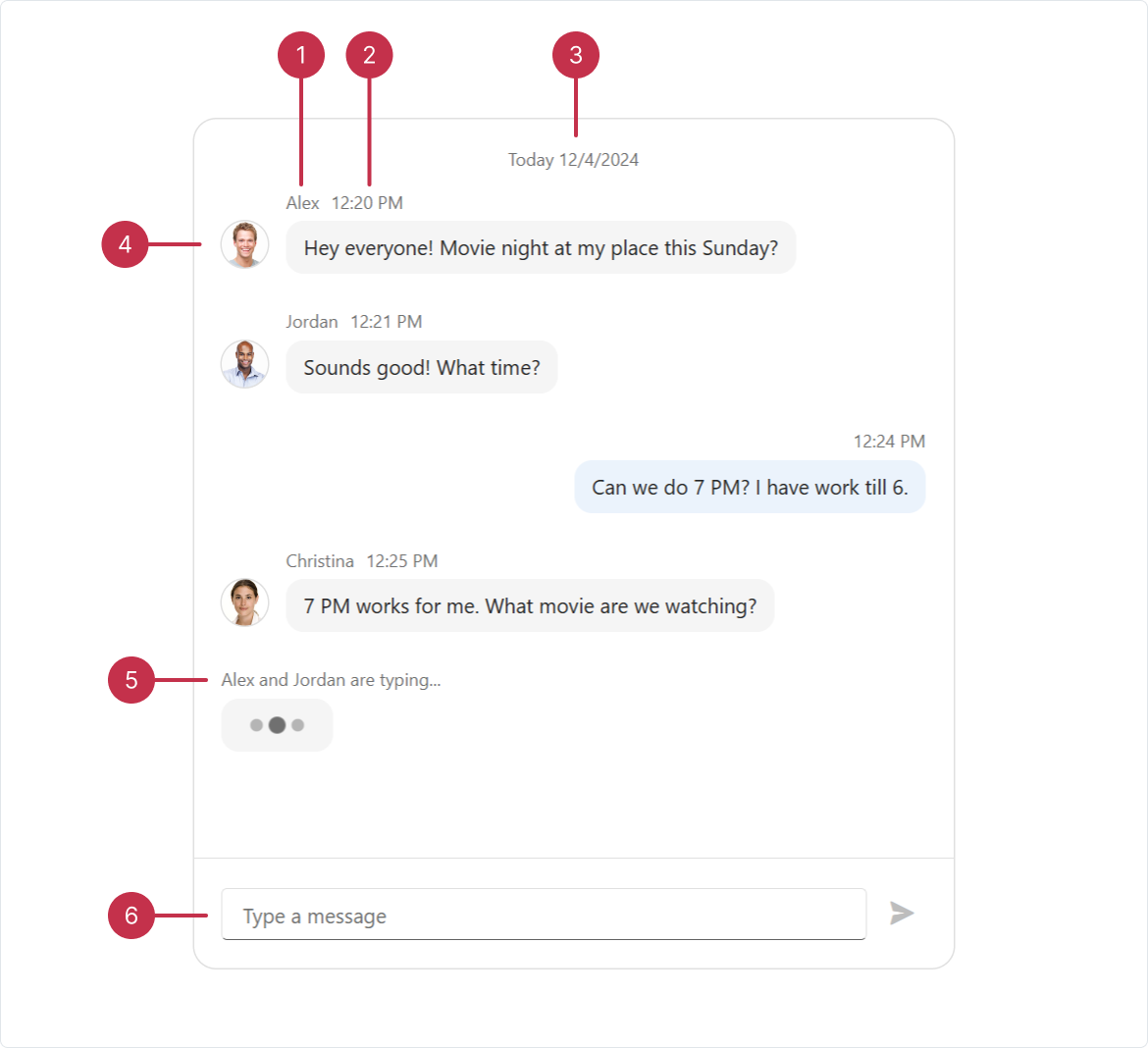The width and height of the screenshot is (1148, 1048).
Task: Click the typing indicator dots bubble
Action: pyautogui.click(x=277, y=724)
